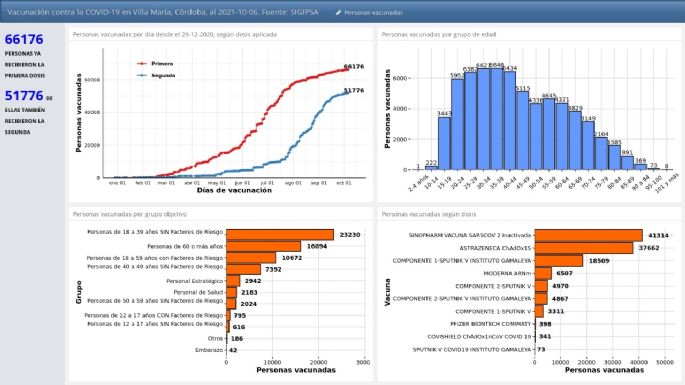Click the 'Personal de Salud' row label
This screenshot has width=685, height=385.
(198, 292)
